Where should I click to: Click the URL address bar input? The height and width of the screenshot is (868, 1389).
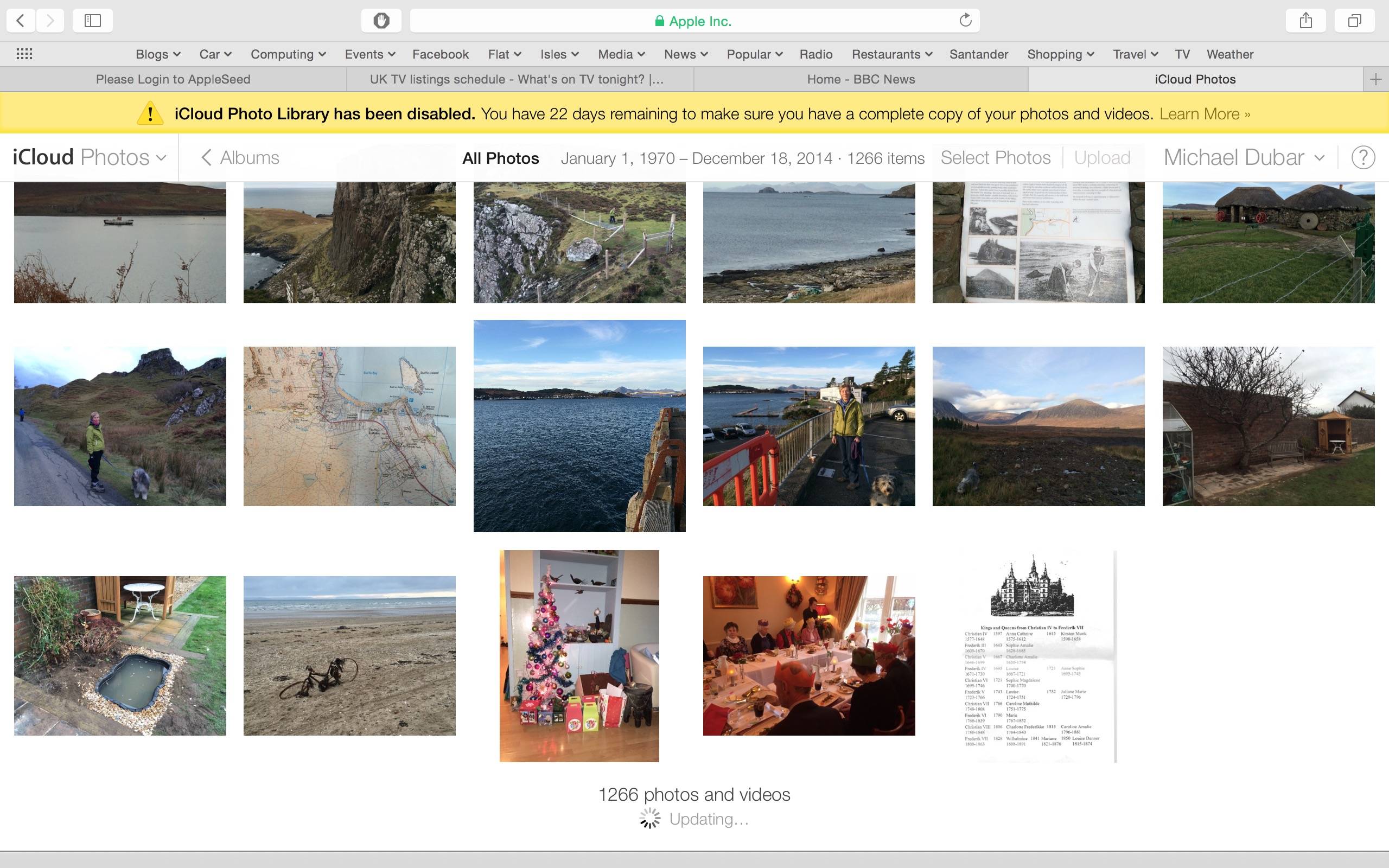tap(694, 20)
